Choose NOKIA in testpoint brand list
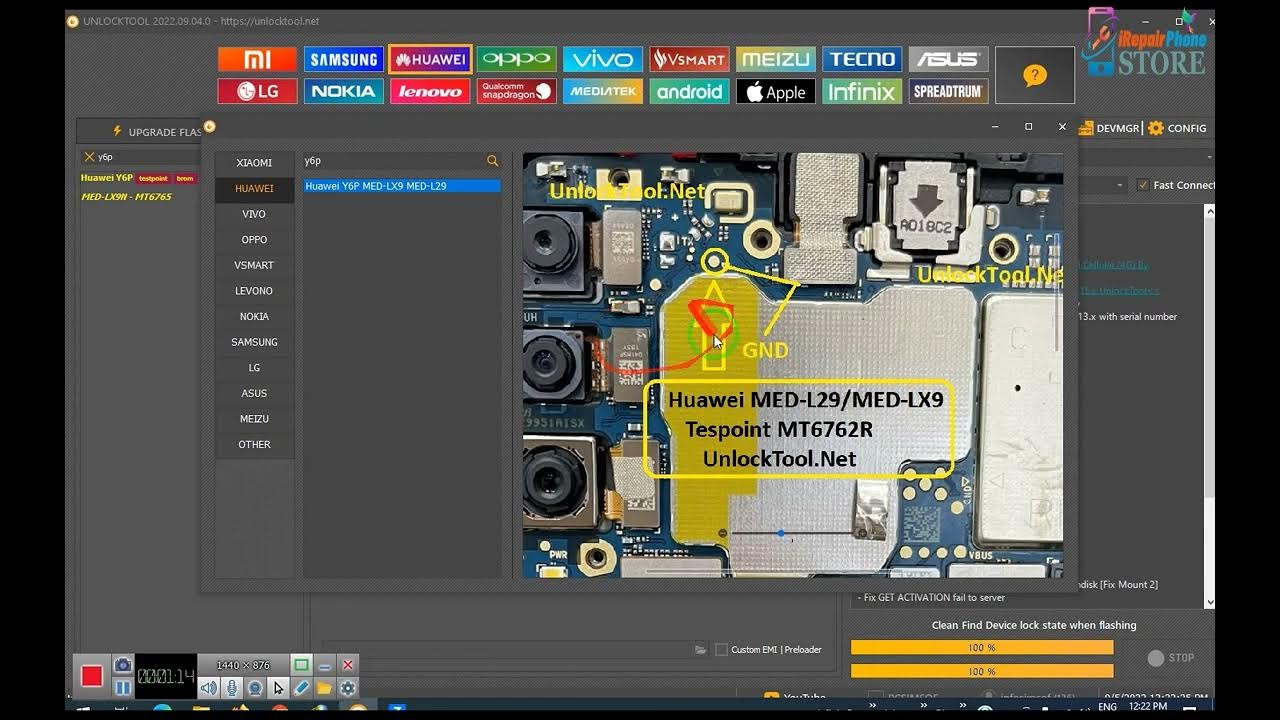Viewport: 1280px width, 720px height. coord(254,316)
